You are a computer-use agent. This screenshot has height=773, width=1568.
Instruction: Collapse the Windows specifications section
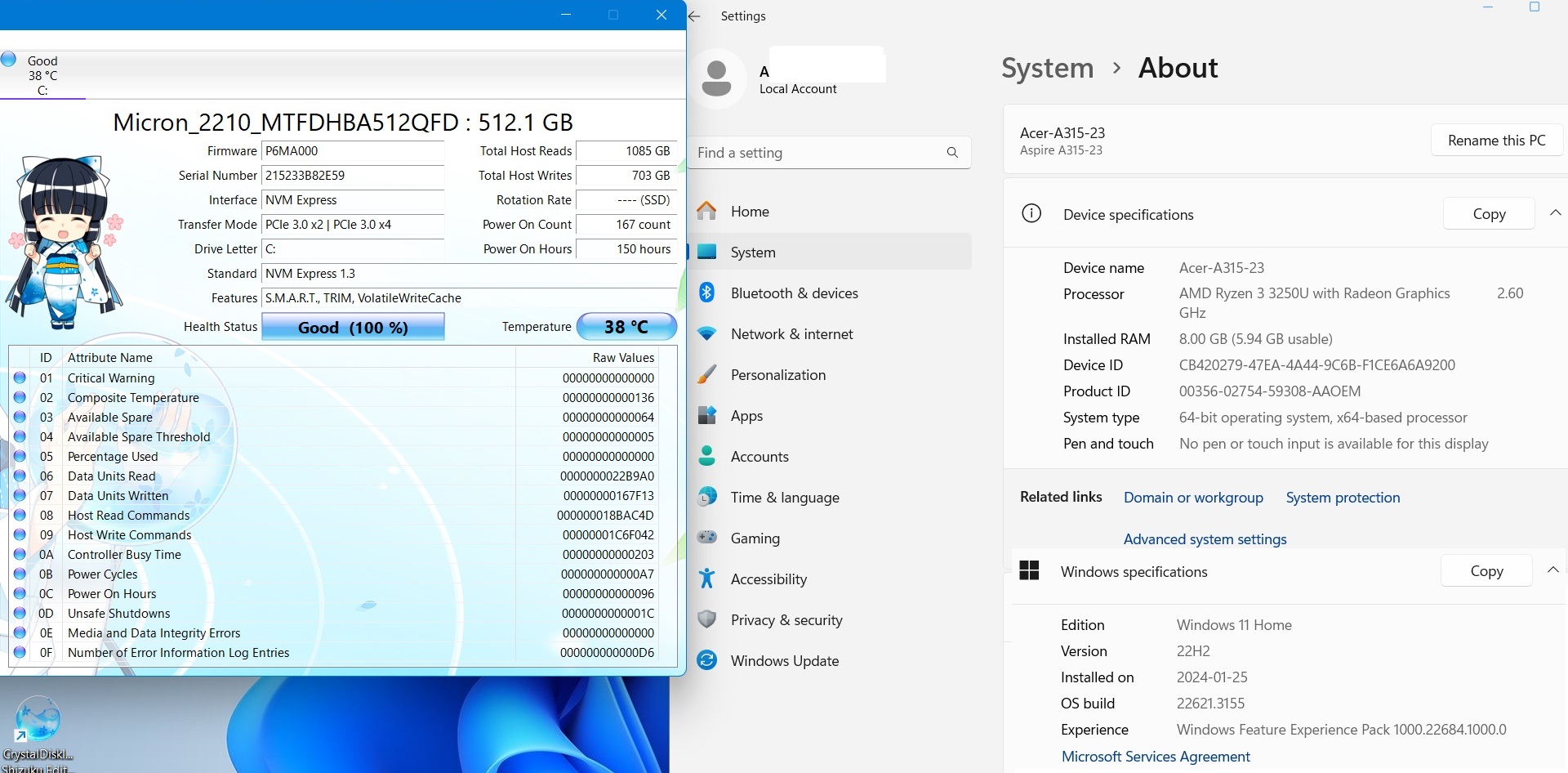click(x=1552, y=570)
